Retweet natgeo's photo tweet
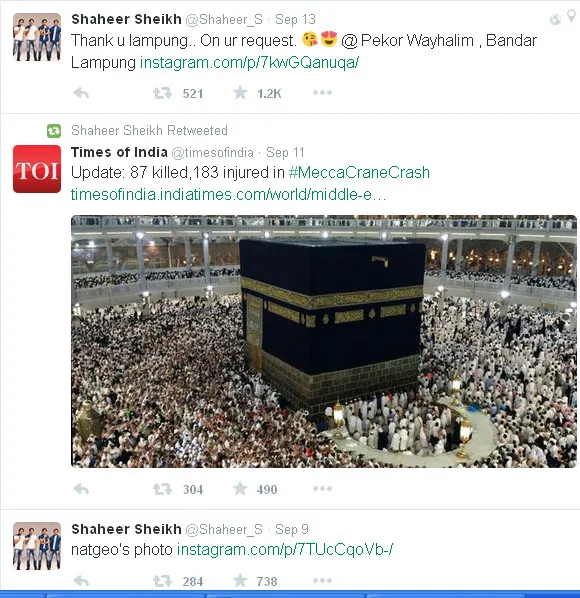This screenshot has height=598, width=580. [x=162, y=581]
